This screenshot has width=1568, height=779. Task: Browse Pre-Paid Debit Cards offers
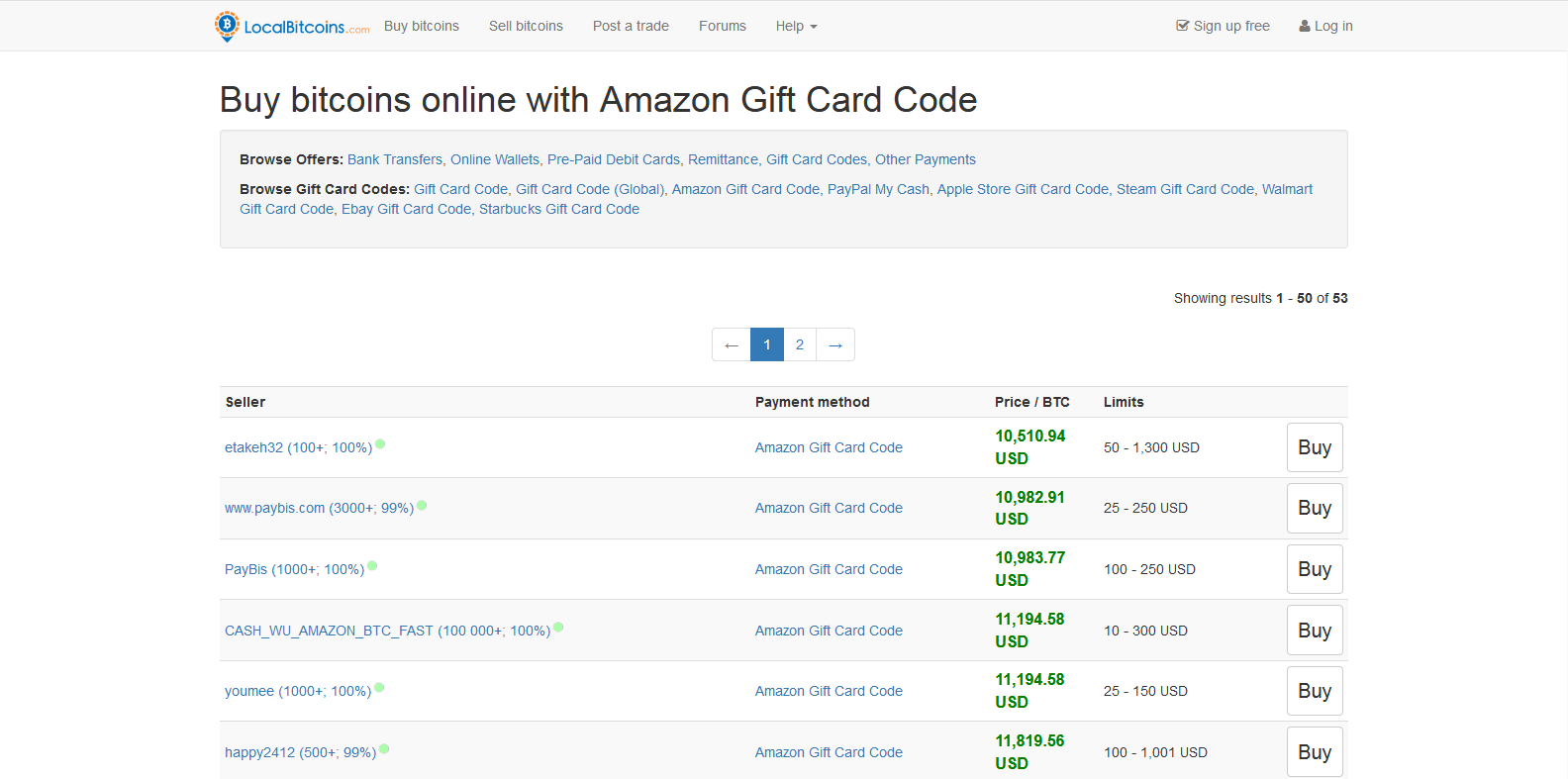coord(614,159)
